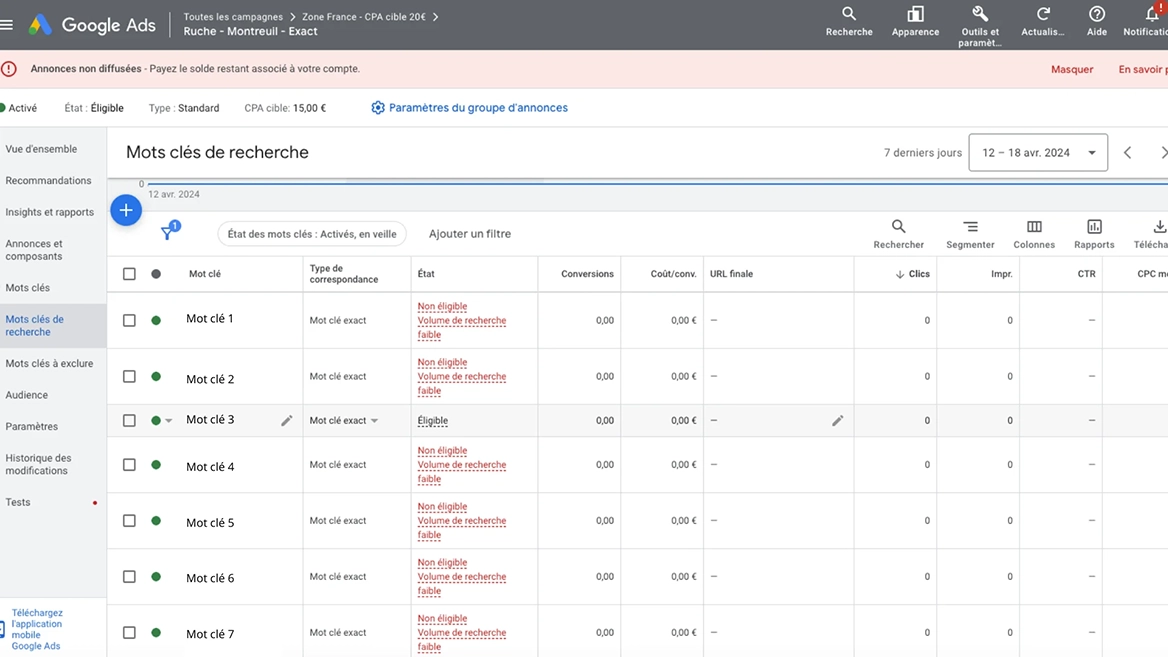
Task: Open keyword status filter chip
Action: click(312, 234)
